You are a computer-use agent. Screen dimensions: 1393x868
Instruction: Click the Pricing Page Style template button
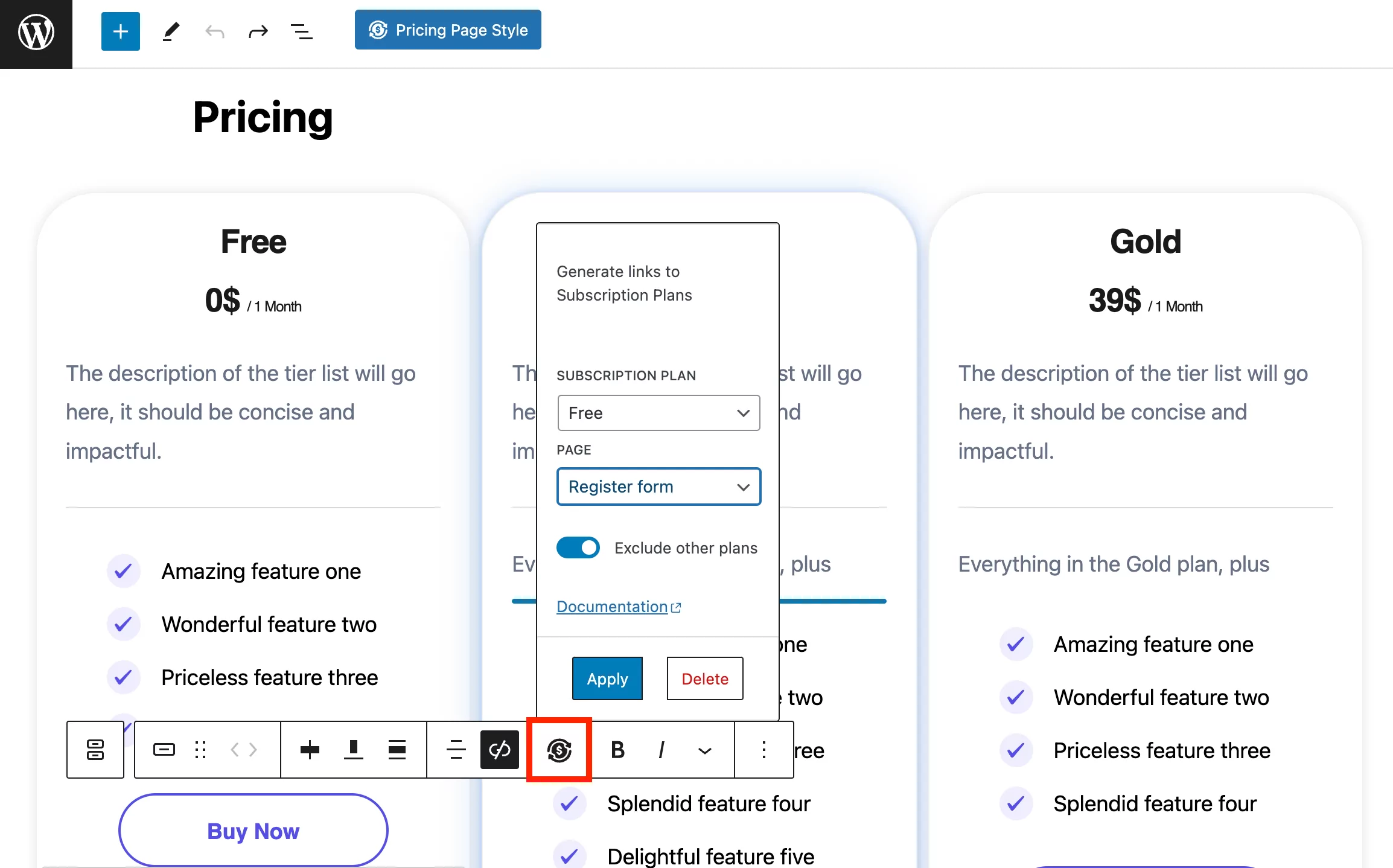447,30
